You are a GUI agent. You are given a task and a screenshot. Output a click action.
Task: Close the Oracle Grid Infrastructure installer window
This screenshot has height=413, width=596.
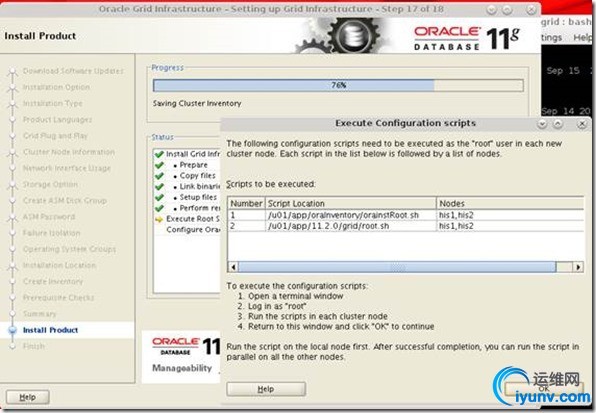[x=531, y=9]
